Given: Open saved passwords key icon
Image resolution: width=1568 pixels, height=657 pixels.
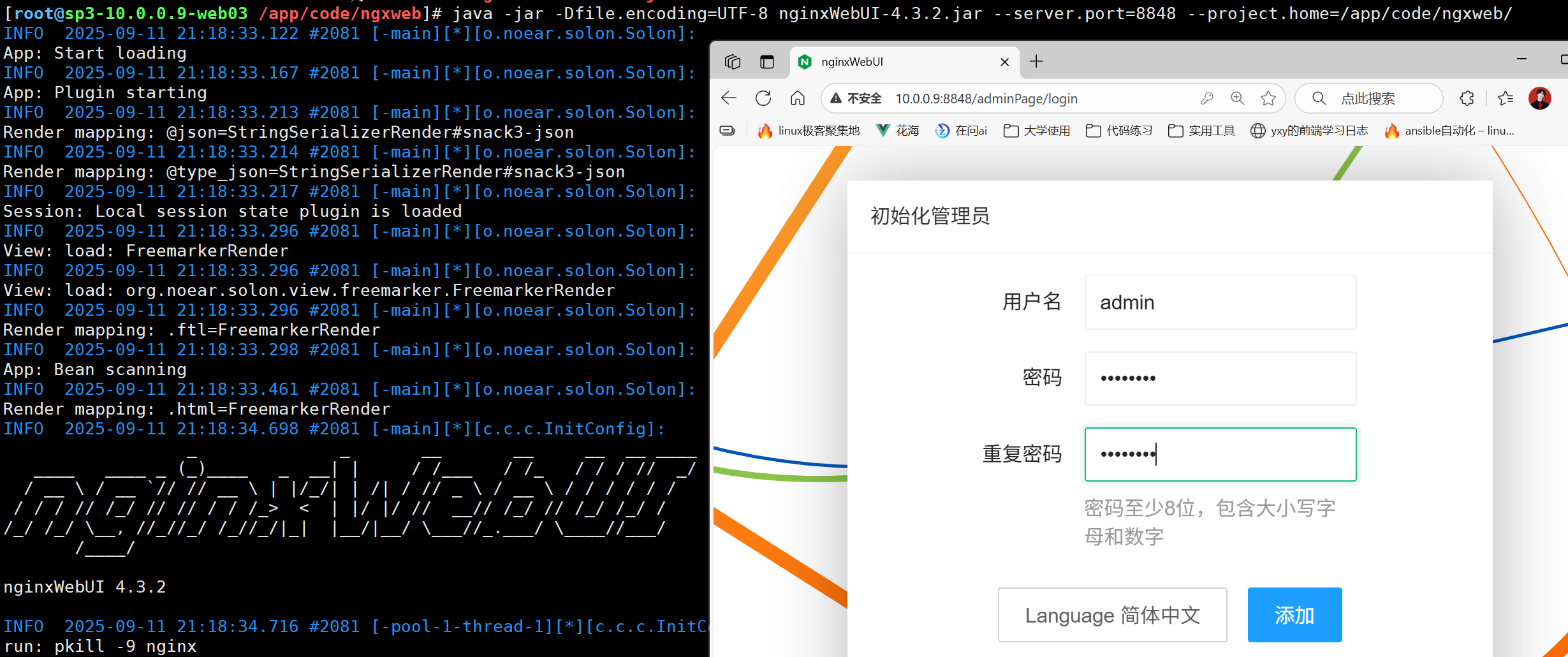Looking at the screenshot, I should [x=1206, y=98].
